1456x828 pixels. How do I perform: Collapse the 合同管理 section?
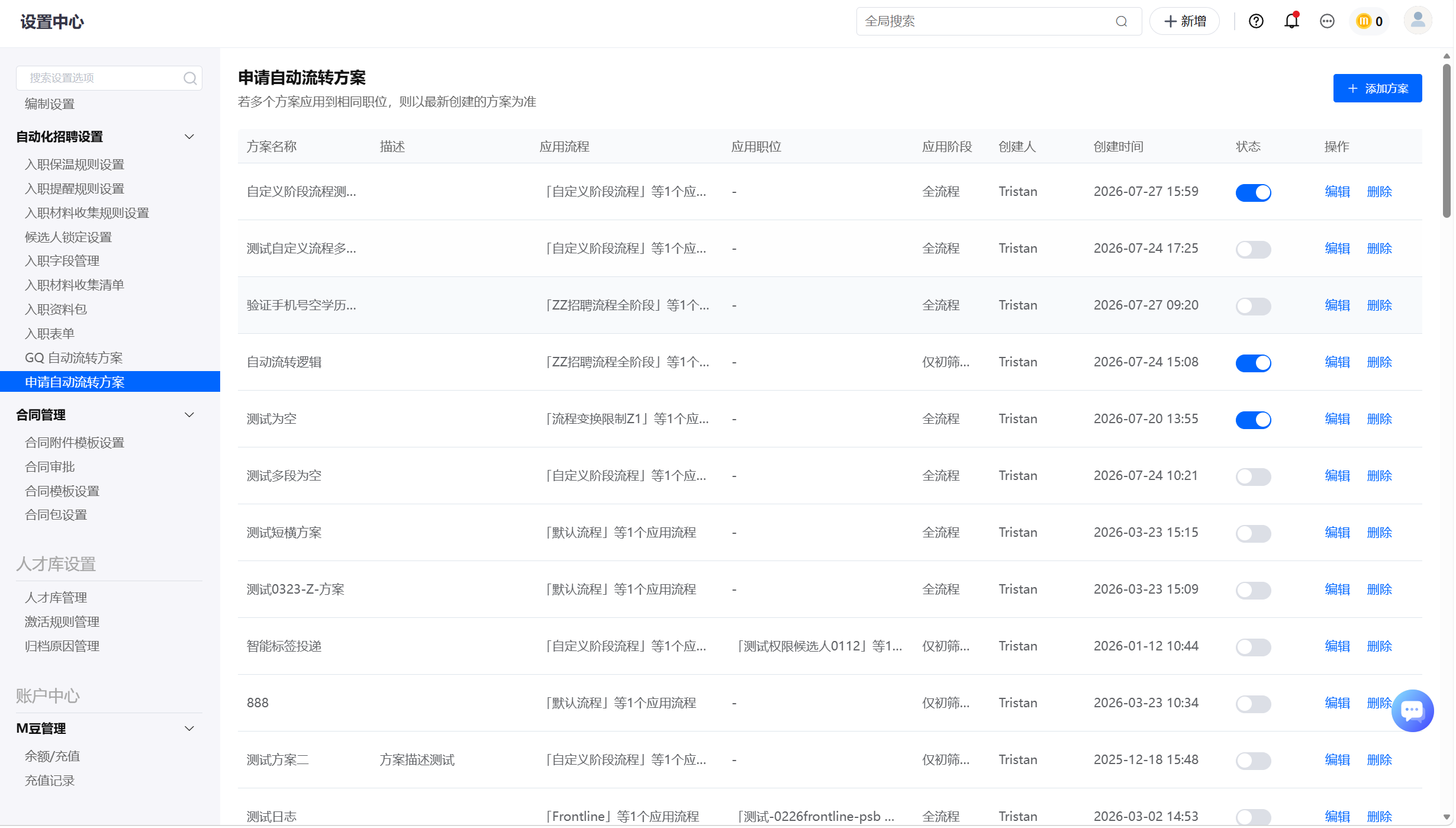(189, 415)
